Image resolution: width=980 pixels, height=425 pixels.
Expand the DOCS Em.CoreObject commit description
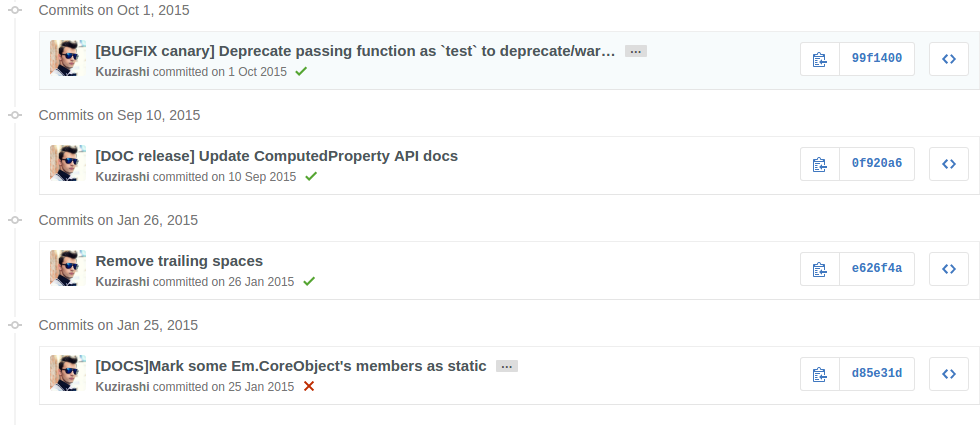[507, 366]
